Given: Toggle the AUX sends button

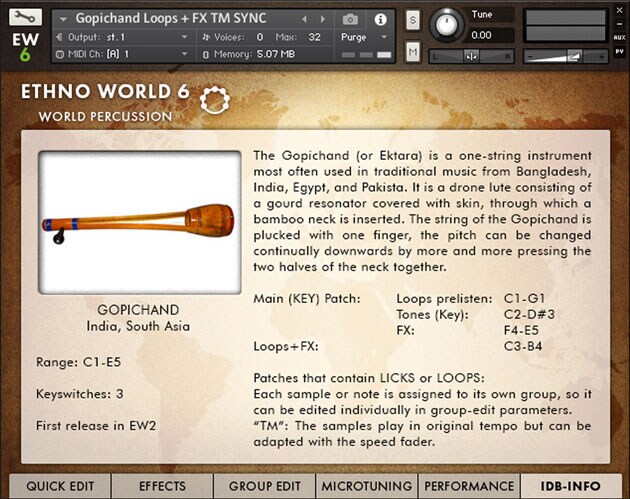Looking at the screenshot, I should tap(620, 37).
